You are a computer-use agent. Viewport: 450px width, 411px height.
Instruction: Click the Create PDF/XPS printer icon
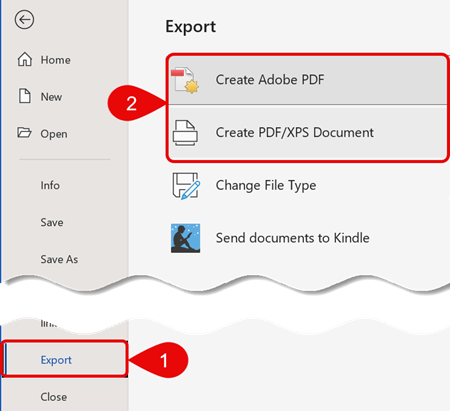pyautogui.click(x=185, y=133)
